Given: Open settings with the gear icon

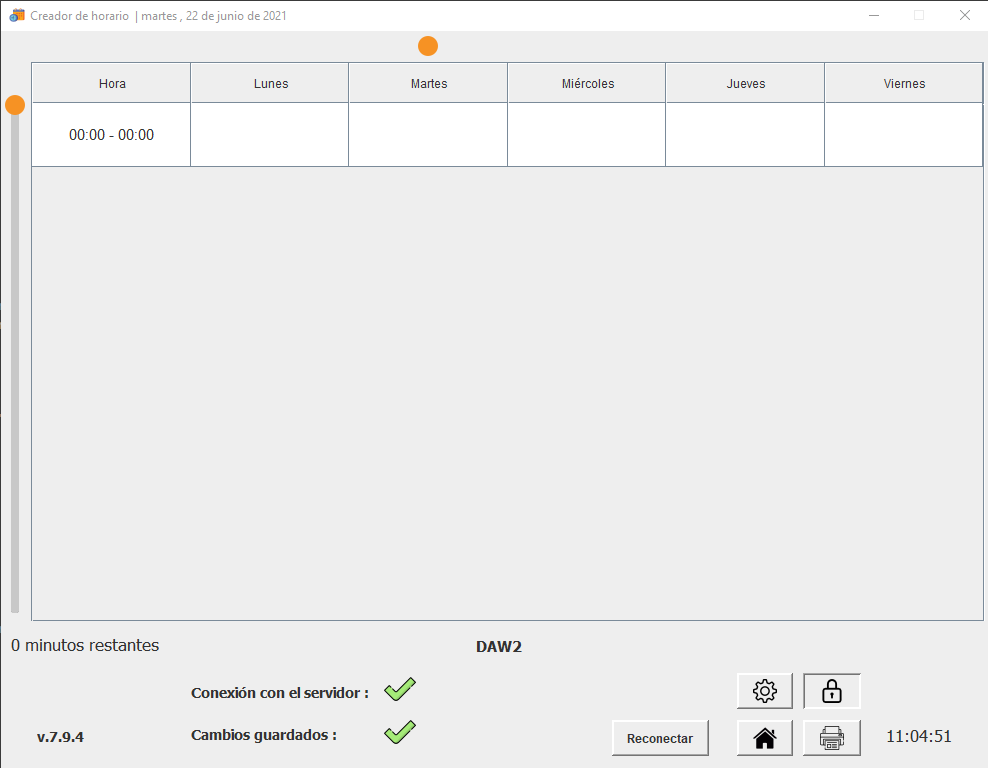Looking at the screenshot, I should (x=764, y=691).
